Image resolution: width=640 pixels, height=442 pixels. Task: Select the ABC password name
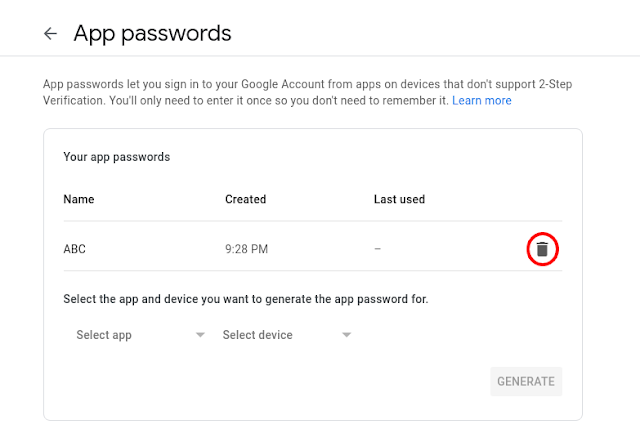[x=75, y=249]
